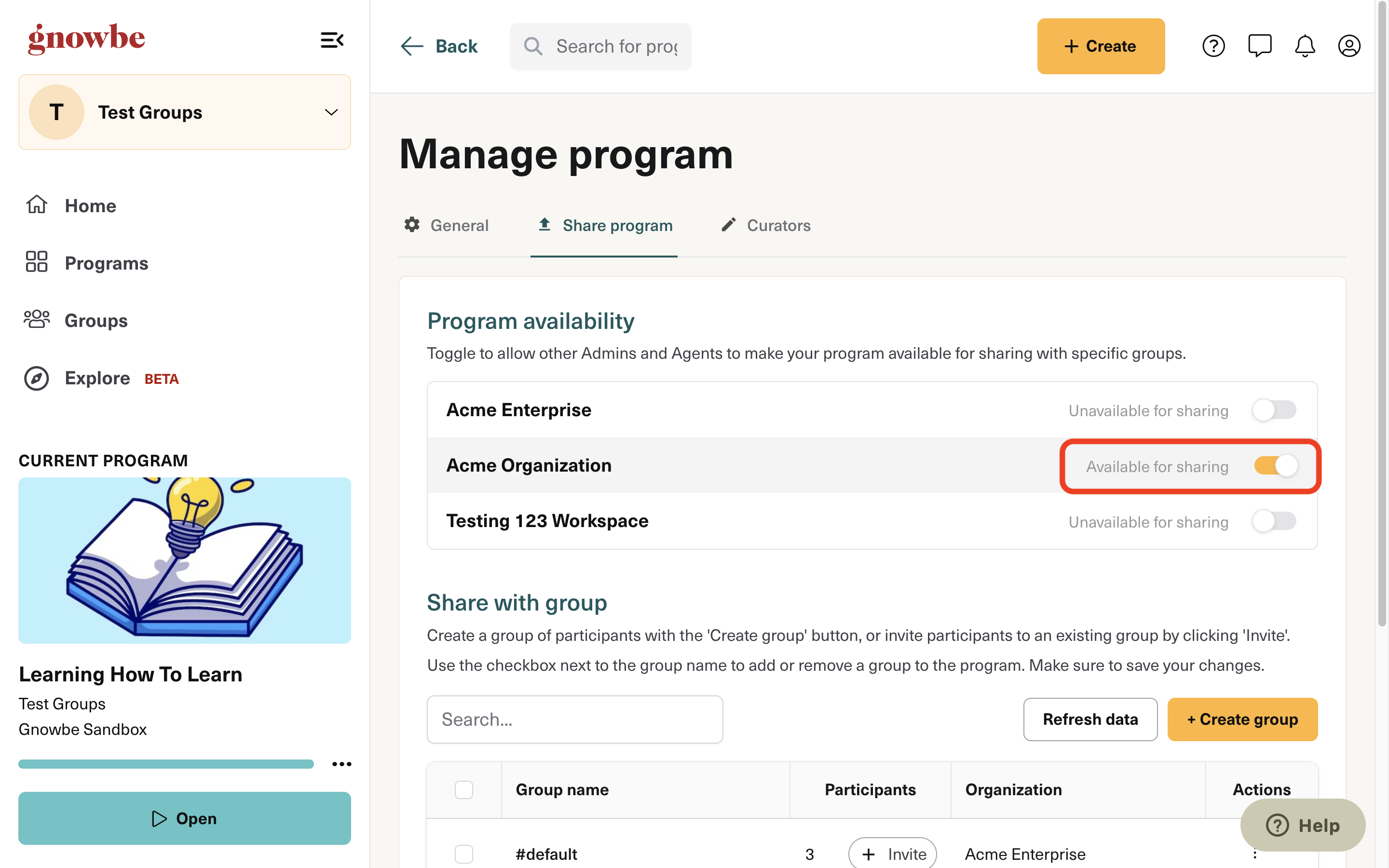Check the #default group checkbox
The image size is (1389, 868).
click(x=464, y=854)
